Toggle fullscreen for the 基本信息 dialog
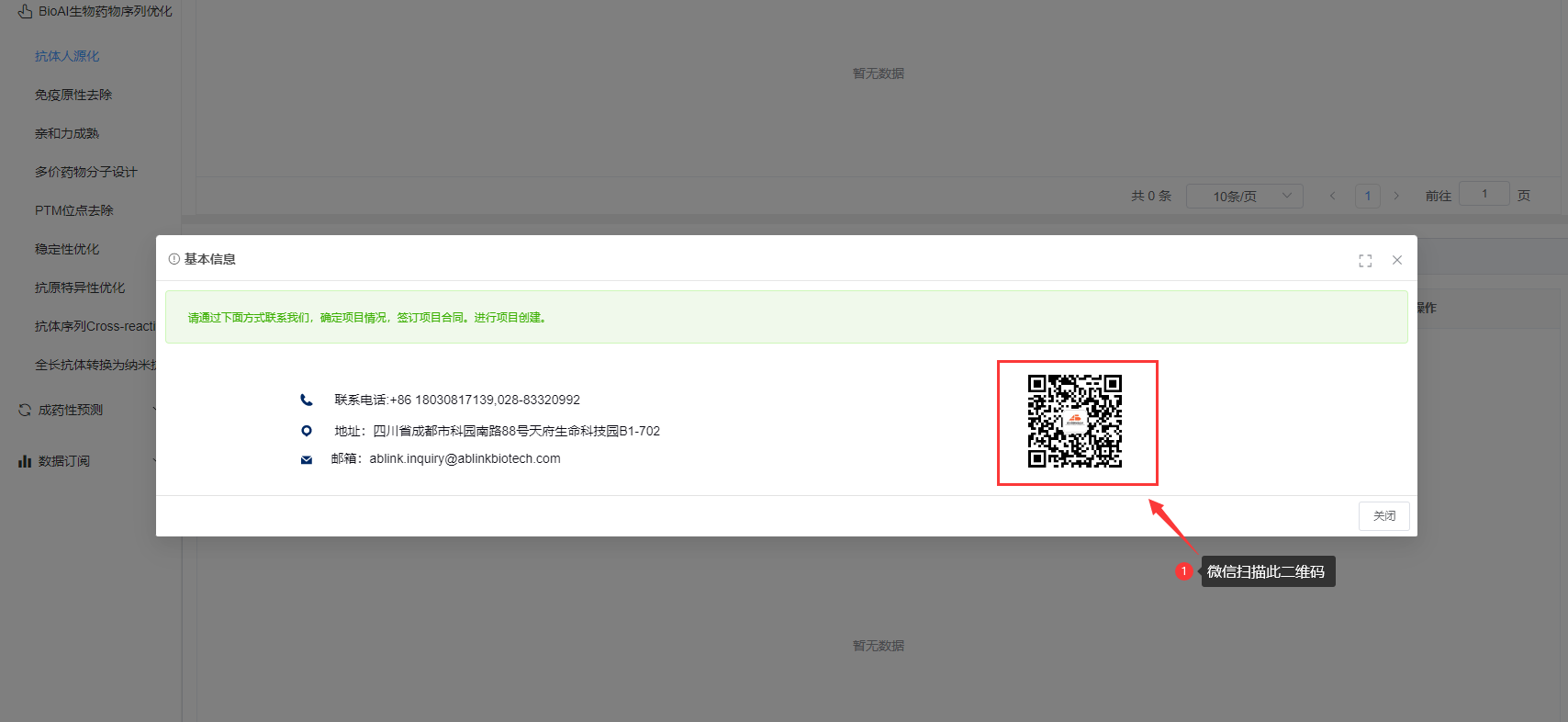The image size is (1568, 722). pos(1365,261)
